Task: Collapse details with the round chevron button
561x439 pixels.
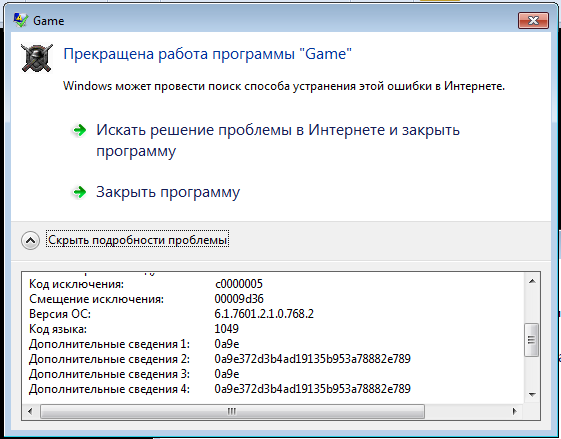Action: [30, 240]
